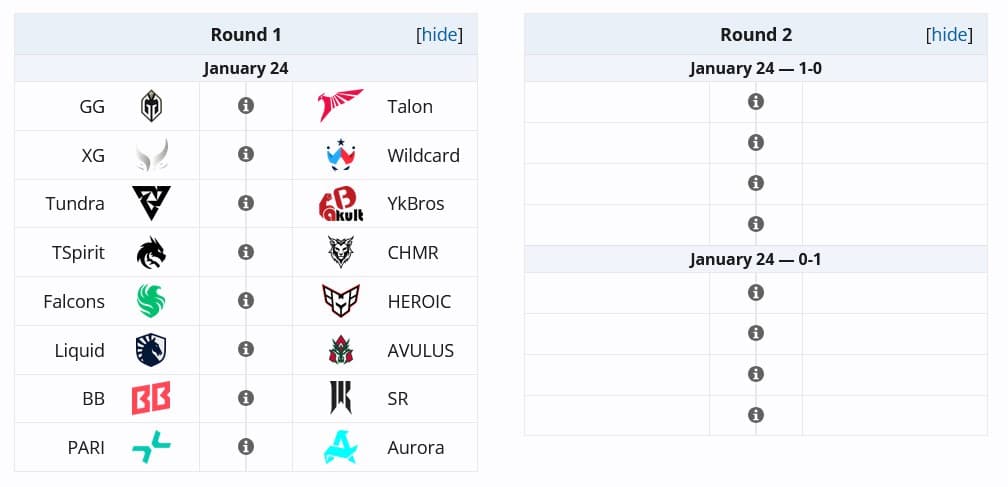
Task: Click the Talon team logo
Action: click(341, 106)
